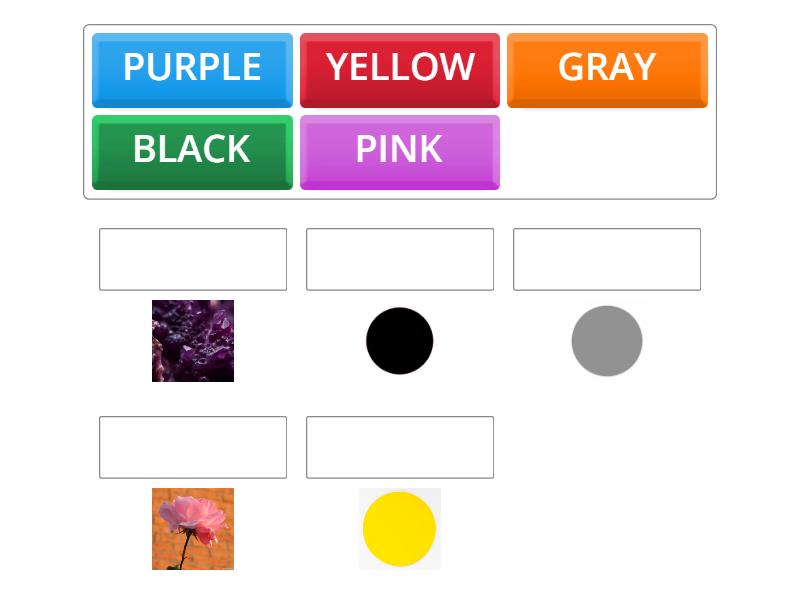Select the answer box above the pink rose
Viewport: 800px width, 600px height.
pyautogui.click(x=193, y=447)
